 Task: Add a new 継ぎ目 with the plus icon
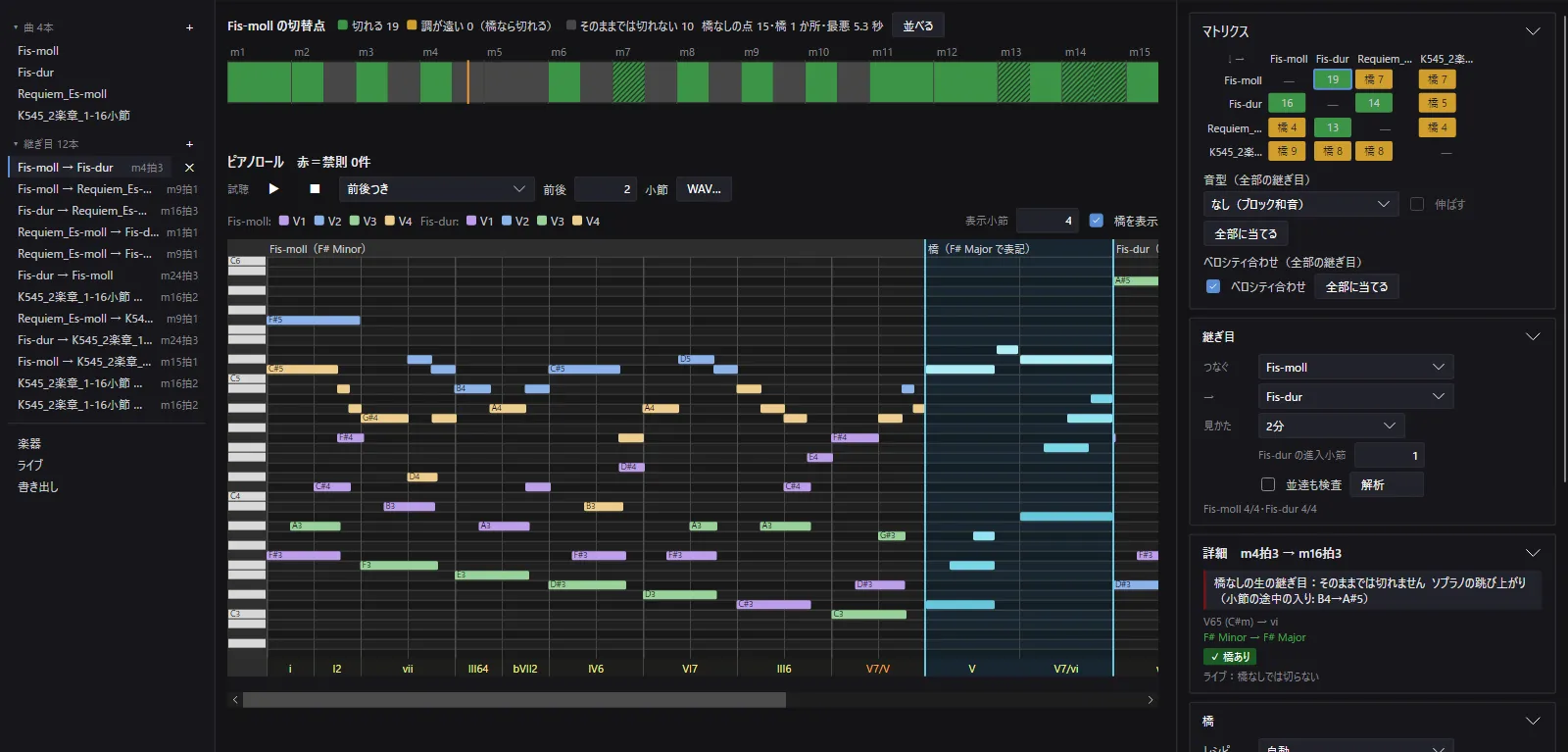pyautogui.click(x=189, y=144)
